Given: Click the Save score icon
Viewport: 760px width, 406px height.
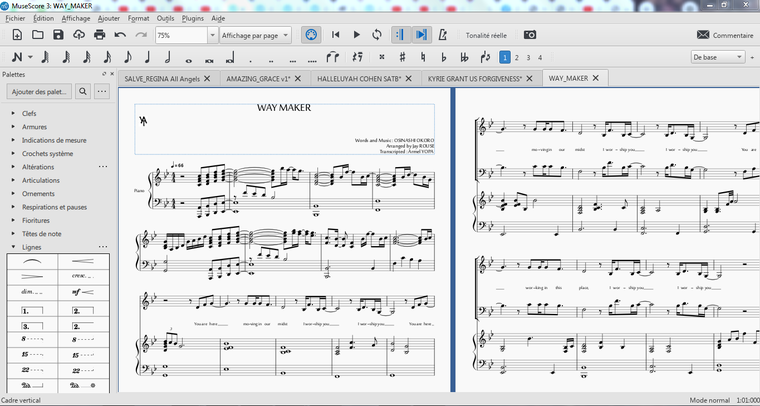Looking at the screenshot, I should (58, 35).
